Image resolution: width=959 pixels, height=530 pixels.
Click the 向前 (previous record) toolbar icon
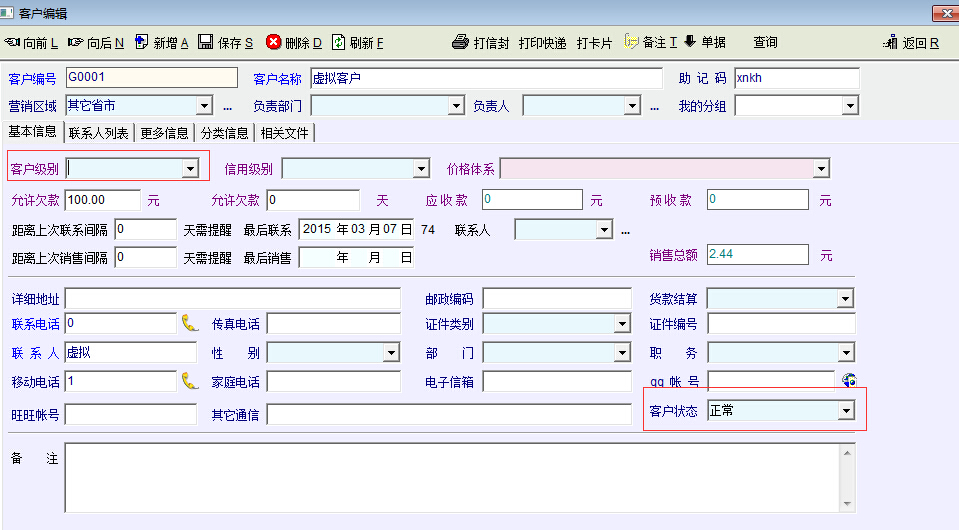(x=13, y=42)
